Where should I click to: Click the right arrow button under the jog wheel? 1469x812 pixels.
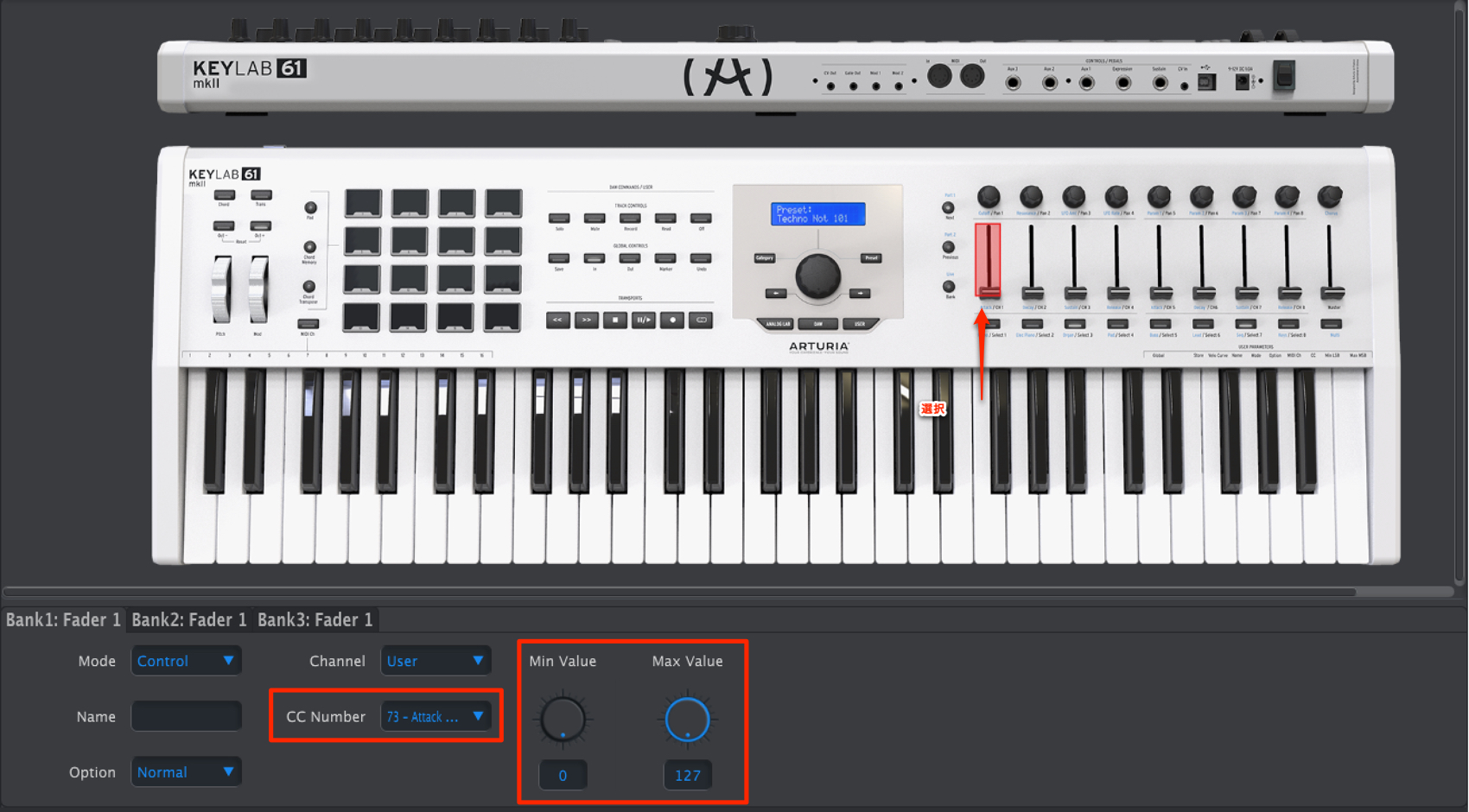[x=860, y=293]
